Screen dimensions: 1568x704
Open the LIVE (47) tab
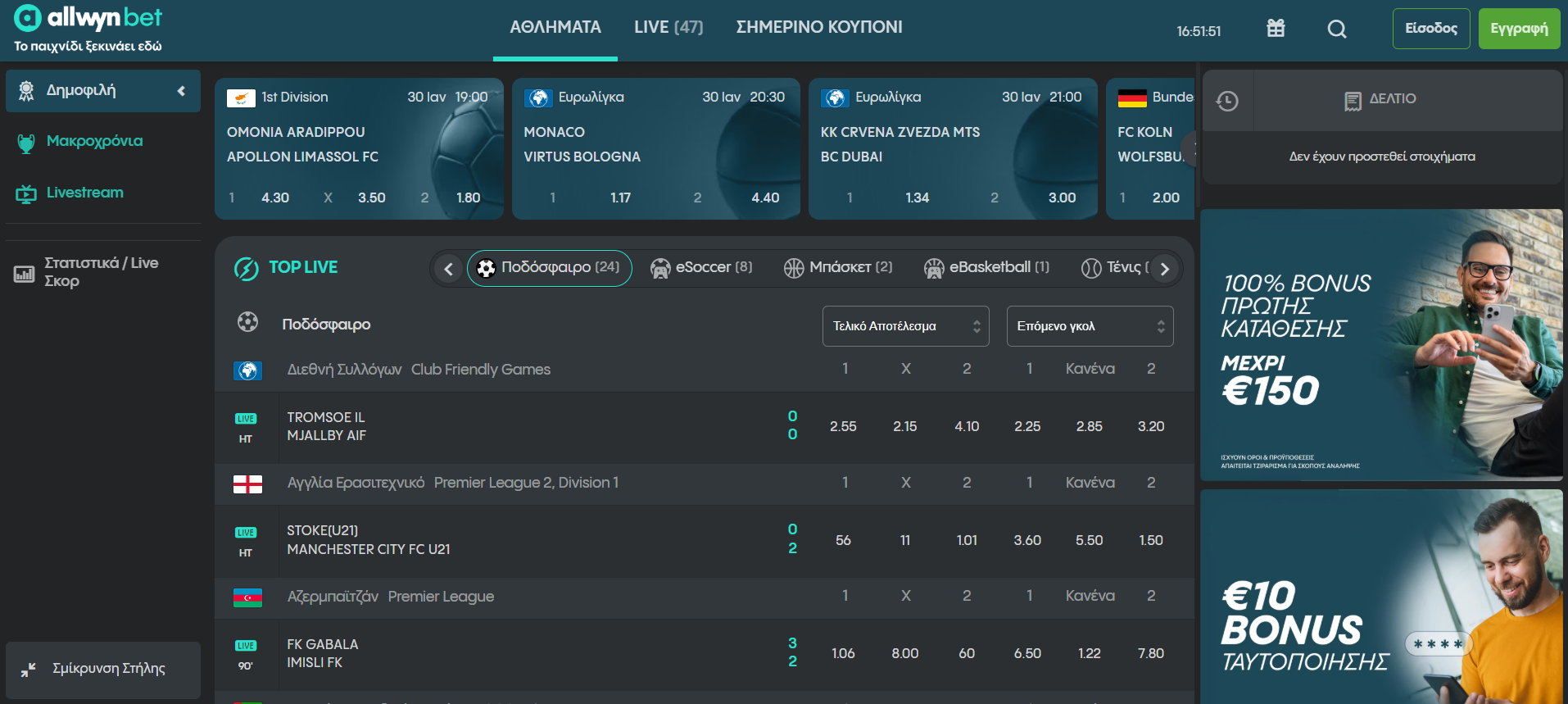668,27
